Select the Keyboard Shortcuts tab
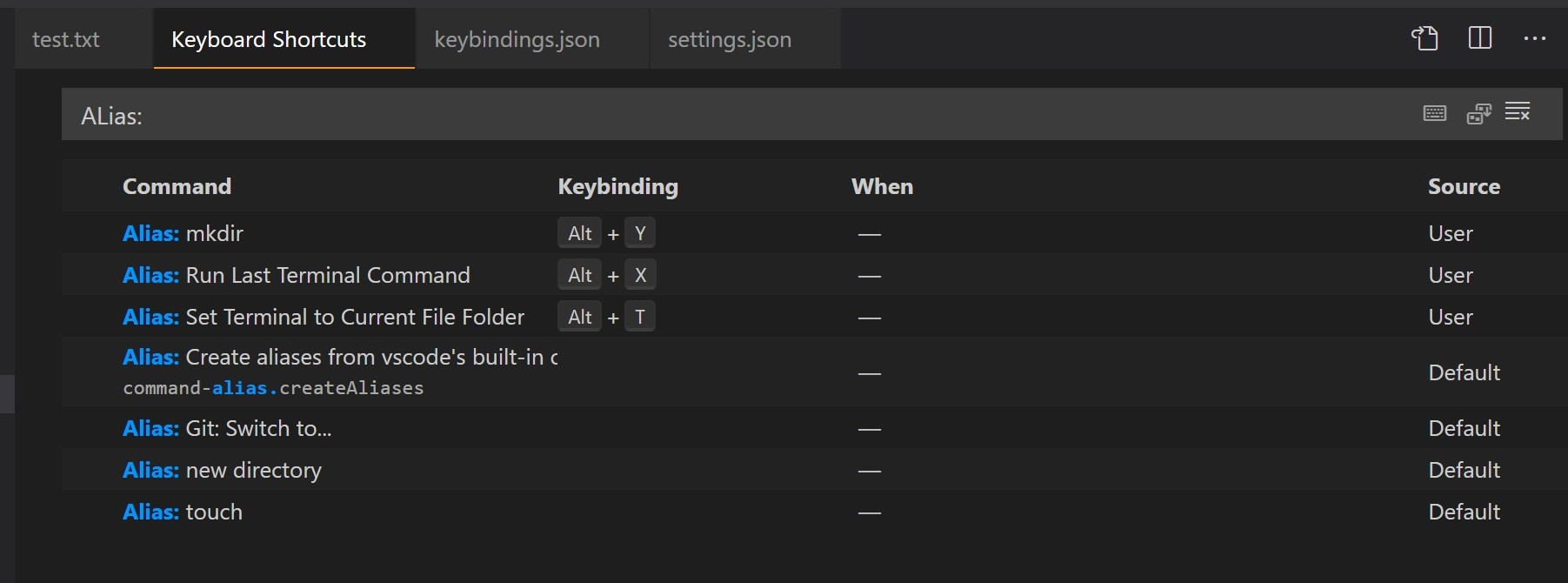 click(x=269, y=38)
